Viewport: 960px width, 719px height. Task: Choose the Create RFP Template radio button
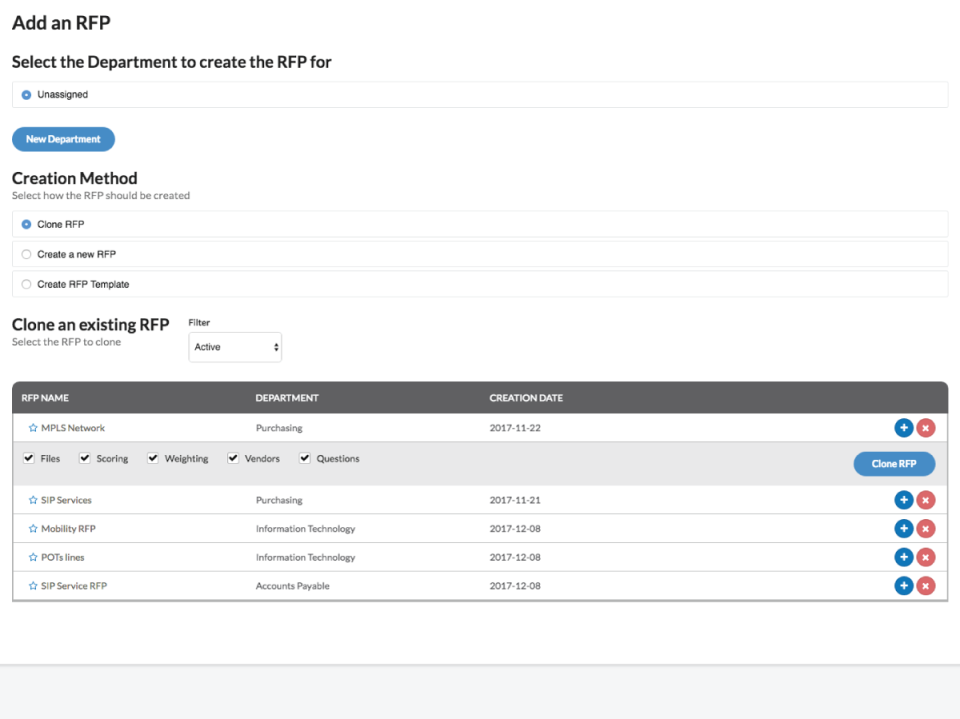27,284
